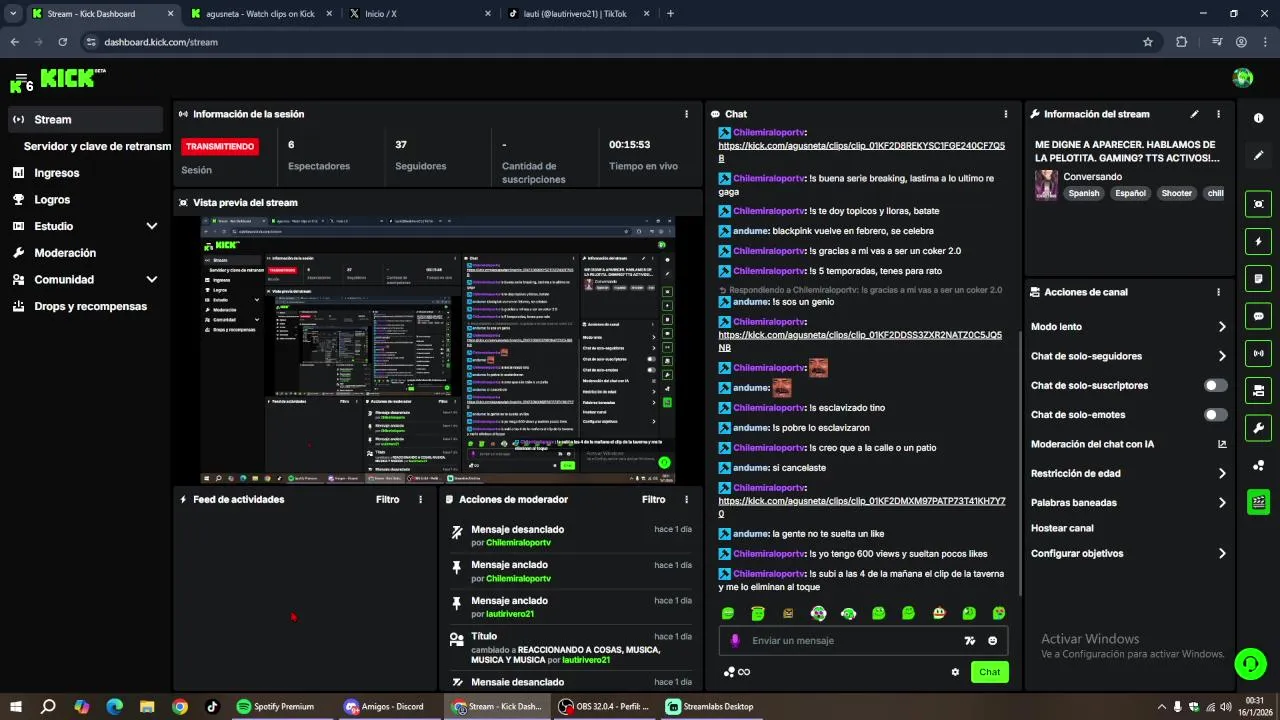The width and height of the screenshot is (1280, 720).
Task: Click lautirivero21 in the Título moderator action
Action: click(598, 660)
